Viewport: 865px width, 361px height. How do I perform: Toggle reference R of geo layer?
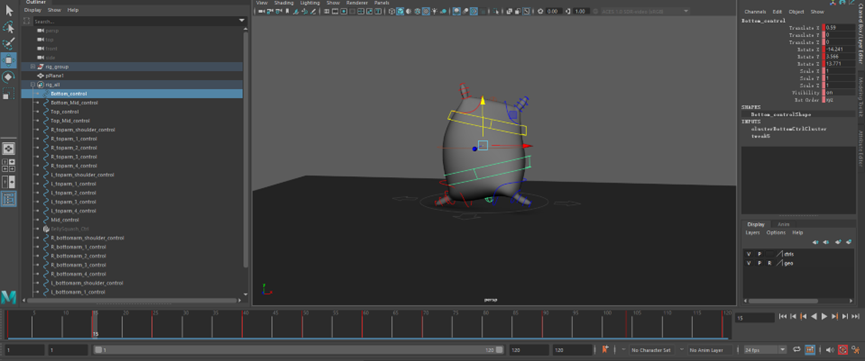770,263
